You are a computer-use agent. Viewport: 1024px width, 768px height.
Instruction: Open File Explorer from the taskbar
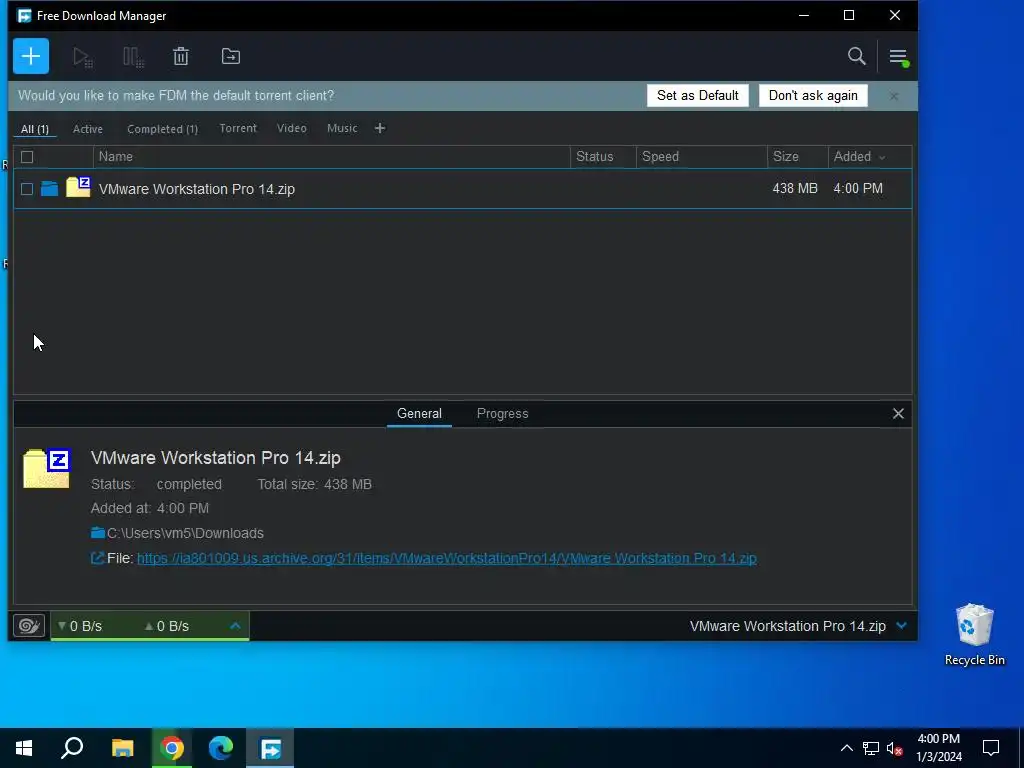pos(123,748)
